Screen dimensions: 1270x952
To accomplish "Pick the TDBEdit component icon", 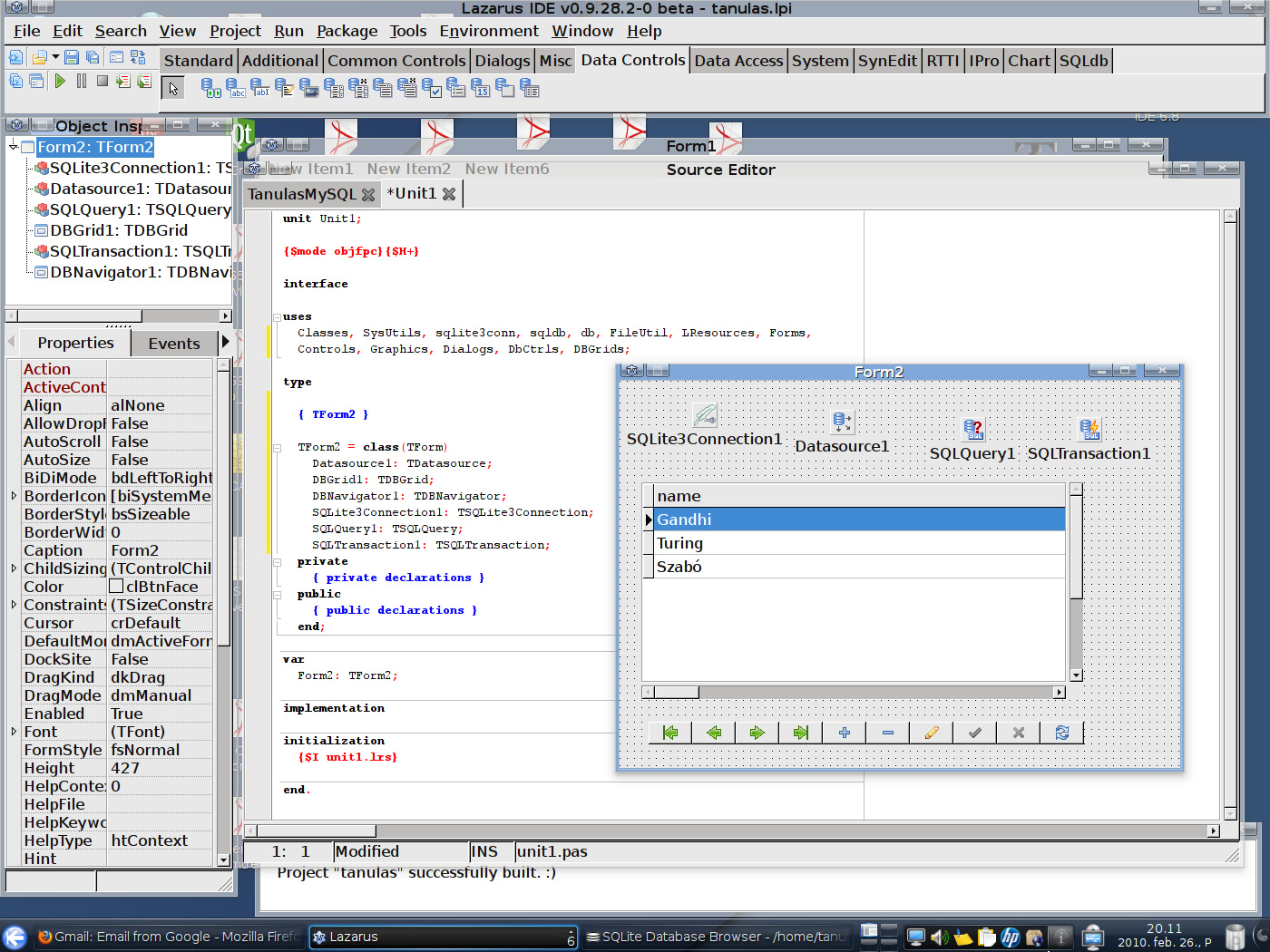I will pyautogui.click(x=260, y=88).
